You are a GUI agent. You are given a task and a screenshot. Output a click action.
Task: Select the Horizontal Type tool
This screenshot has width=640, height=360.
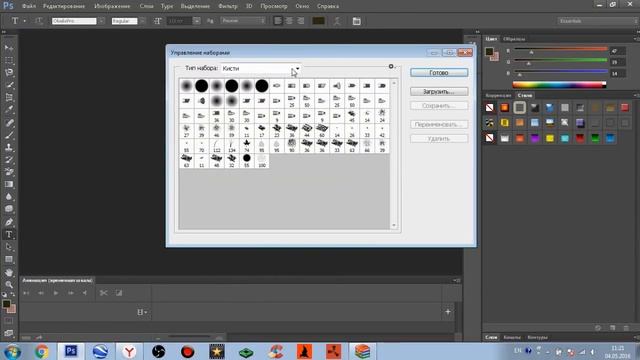coord(9,235)
